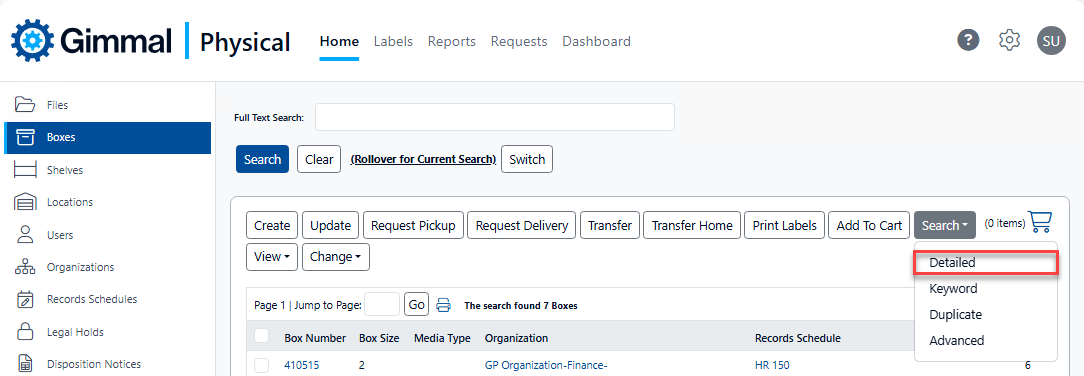Open the help question mark icon
Image resolution: width=1084 pixels, height=376 pixels.
pyautogui.click(x=968, y=40)
